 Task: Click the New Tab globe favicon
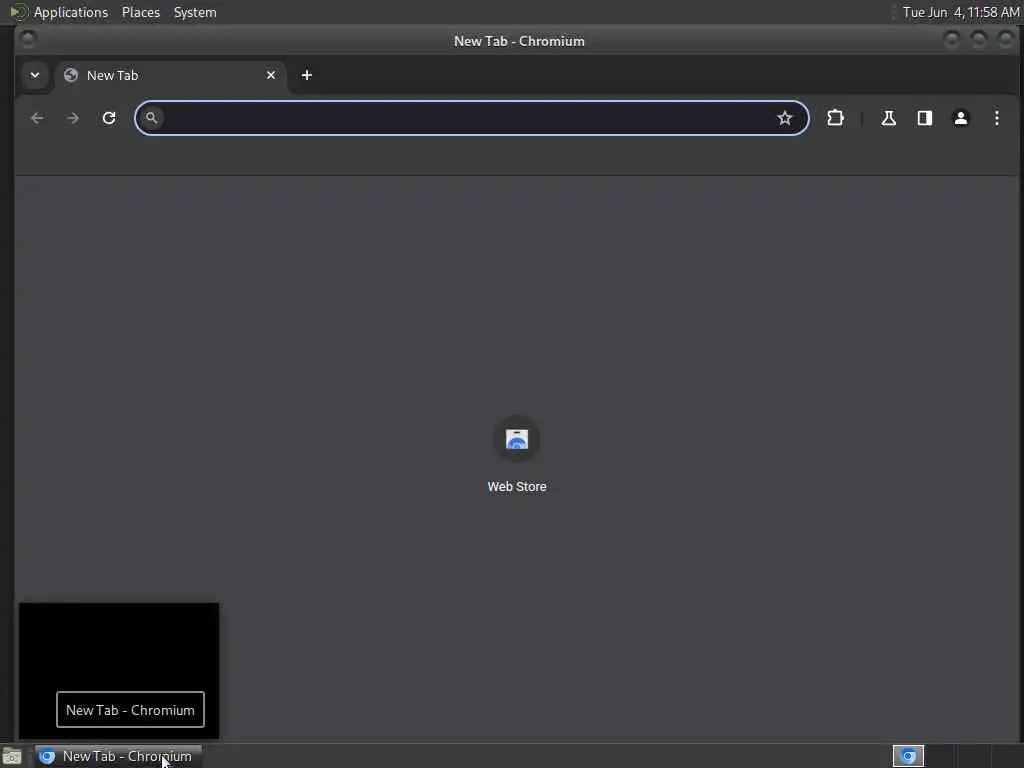click(71, 75)
